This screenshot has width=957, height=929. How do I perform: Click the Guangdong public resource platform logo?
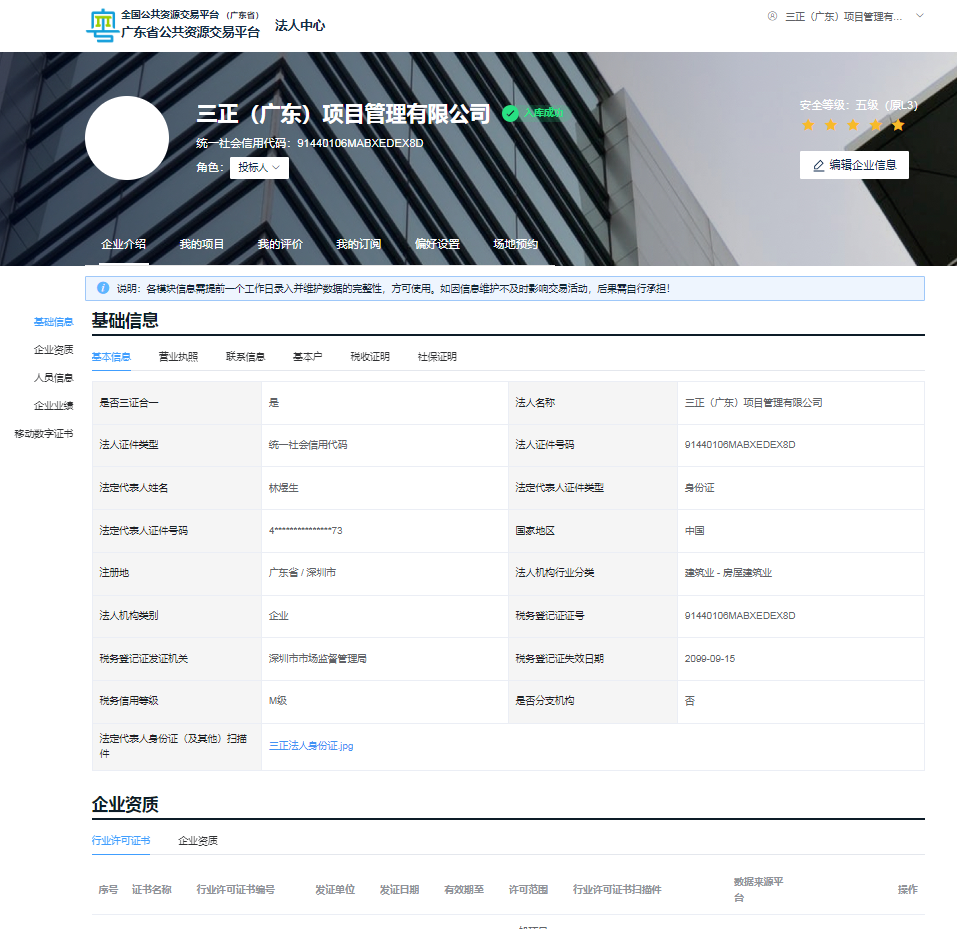click(173, 25)
